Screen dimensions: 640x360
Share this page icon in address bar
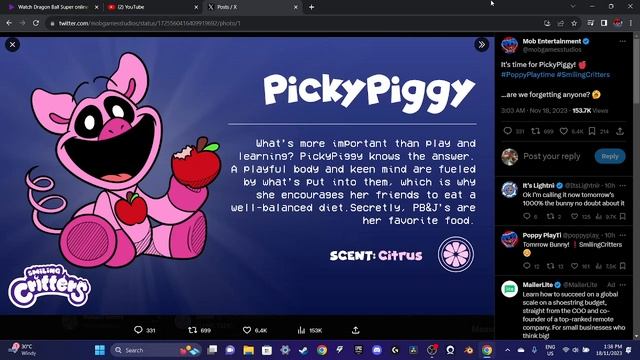point(561,23)
